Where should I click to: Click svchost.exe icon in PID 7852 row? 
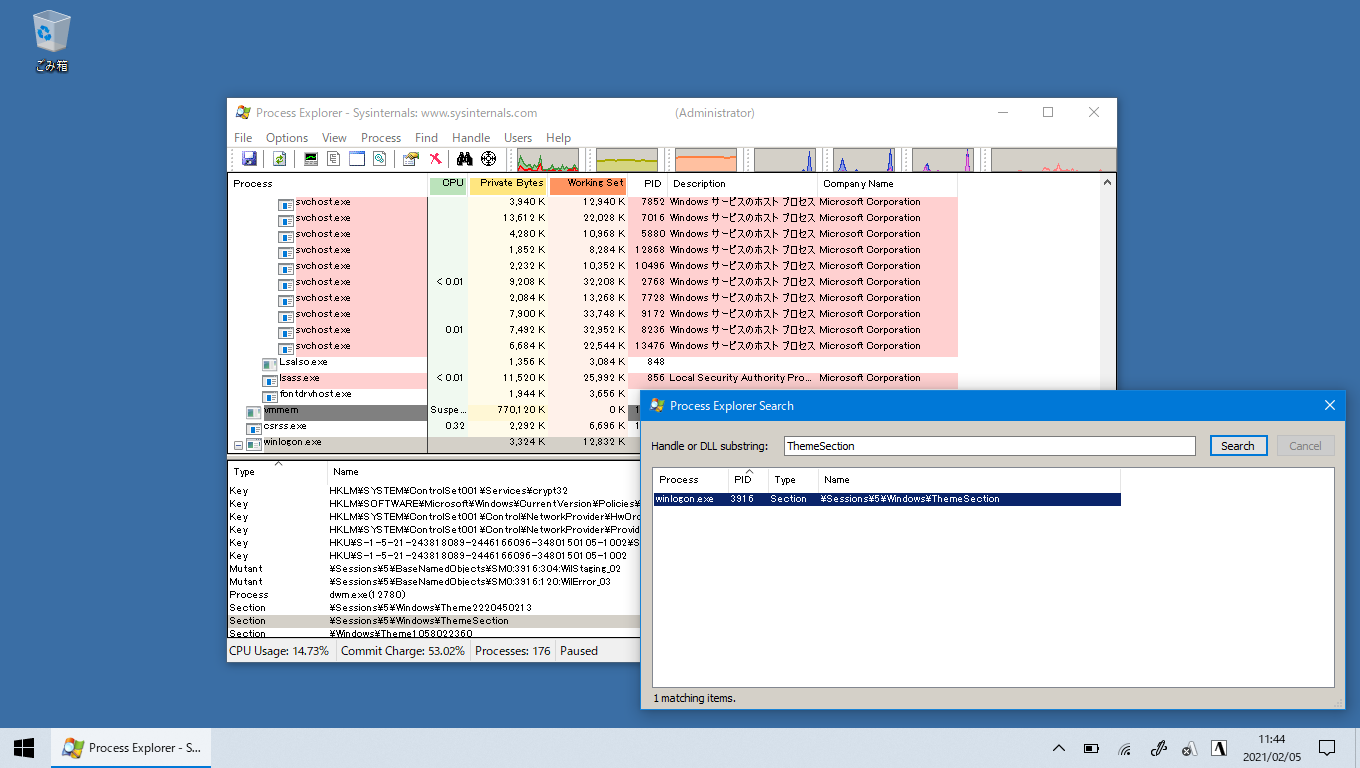(286, 203)
